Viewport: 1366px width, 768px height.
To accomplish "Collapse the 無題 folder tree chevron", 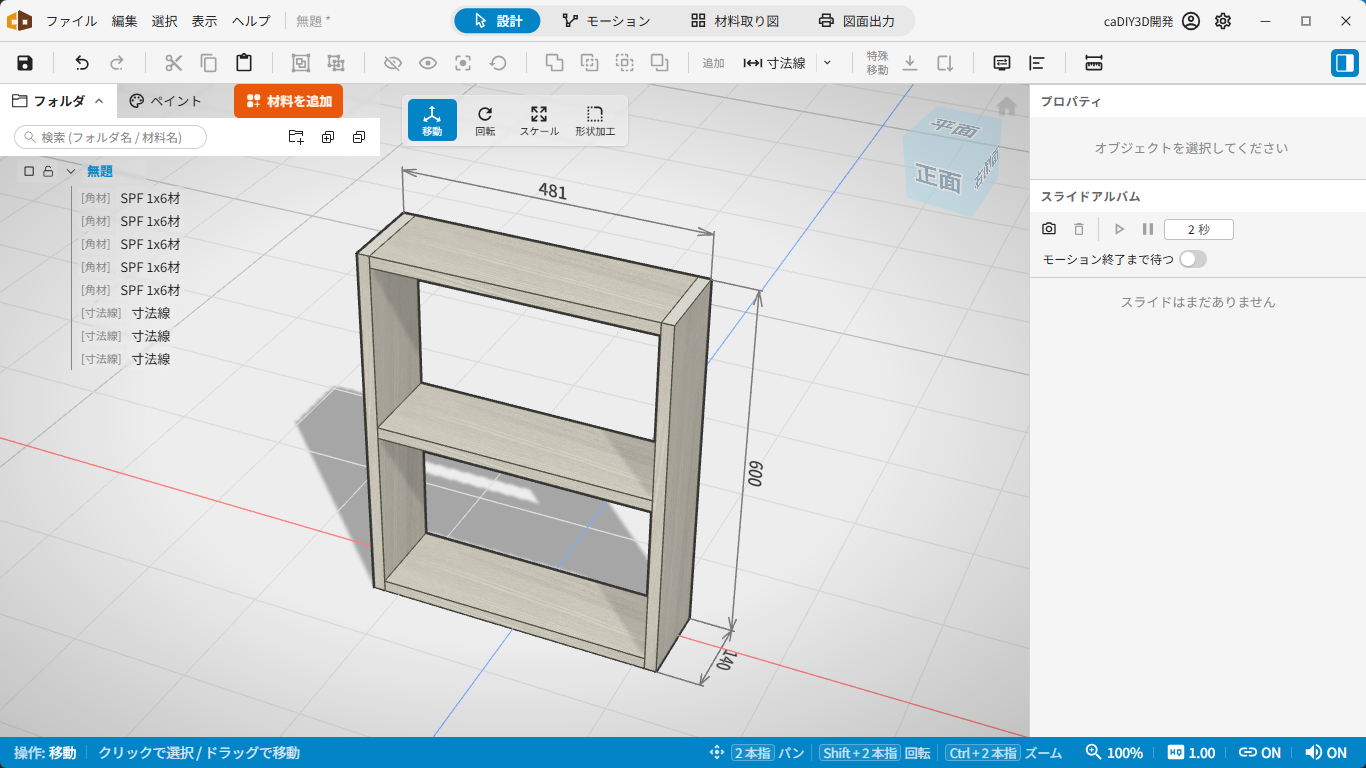I will [71, 171].
